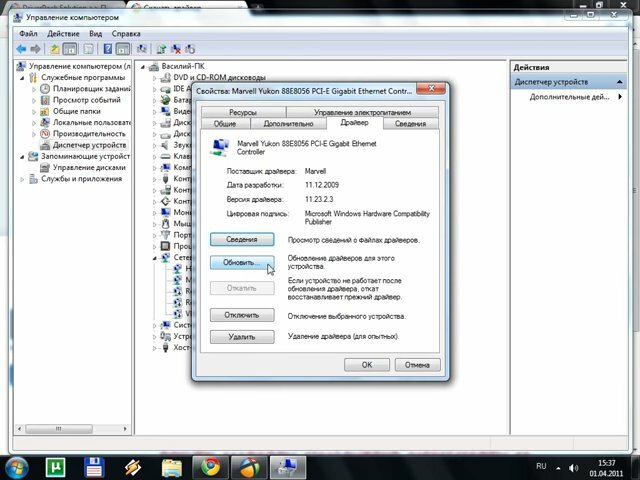
Task: Click the left pane scrollbar left arrow
Action: pyautogui.click(x=19, y=429)
